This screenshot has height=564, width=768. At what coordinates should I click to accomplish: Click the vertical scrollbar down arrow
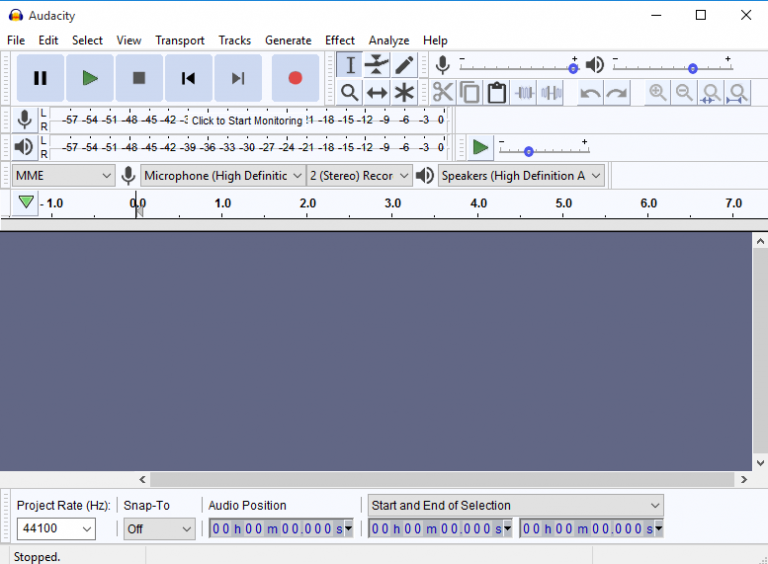tap(760, 463)
